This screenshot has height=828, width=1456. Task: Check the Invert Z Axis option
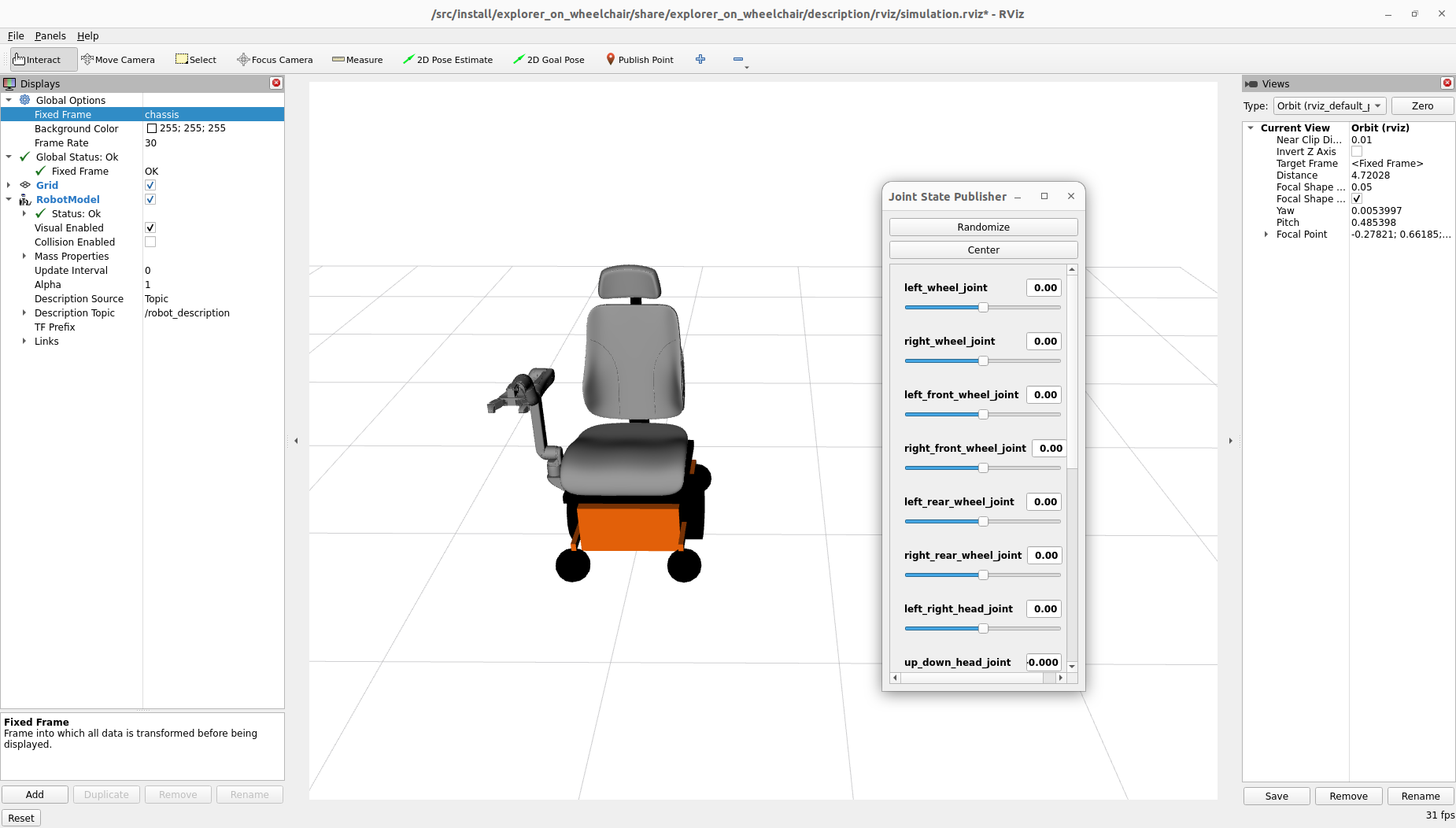coord(1357,151)
